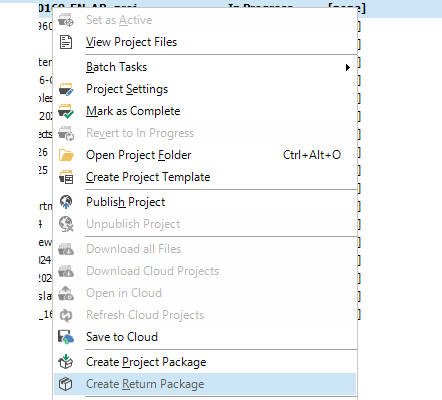This screenshot has height=400, width=442.
Task: Click the Open in Cloud icon
Action: pyautogui.click(x=66, y=293)
